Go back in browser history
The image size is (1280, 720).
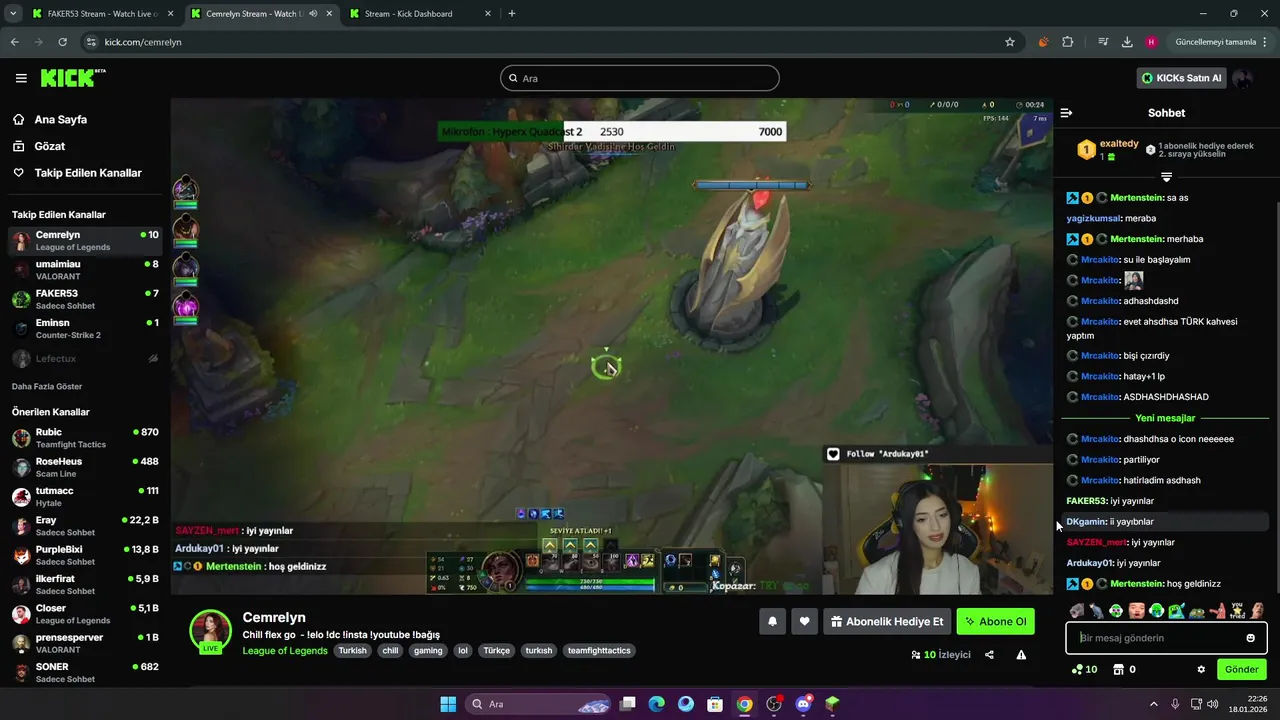coord(14,42)
